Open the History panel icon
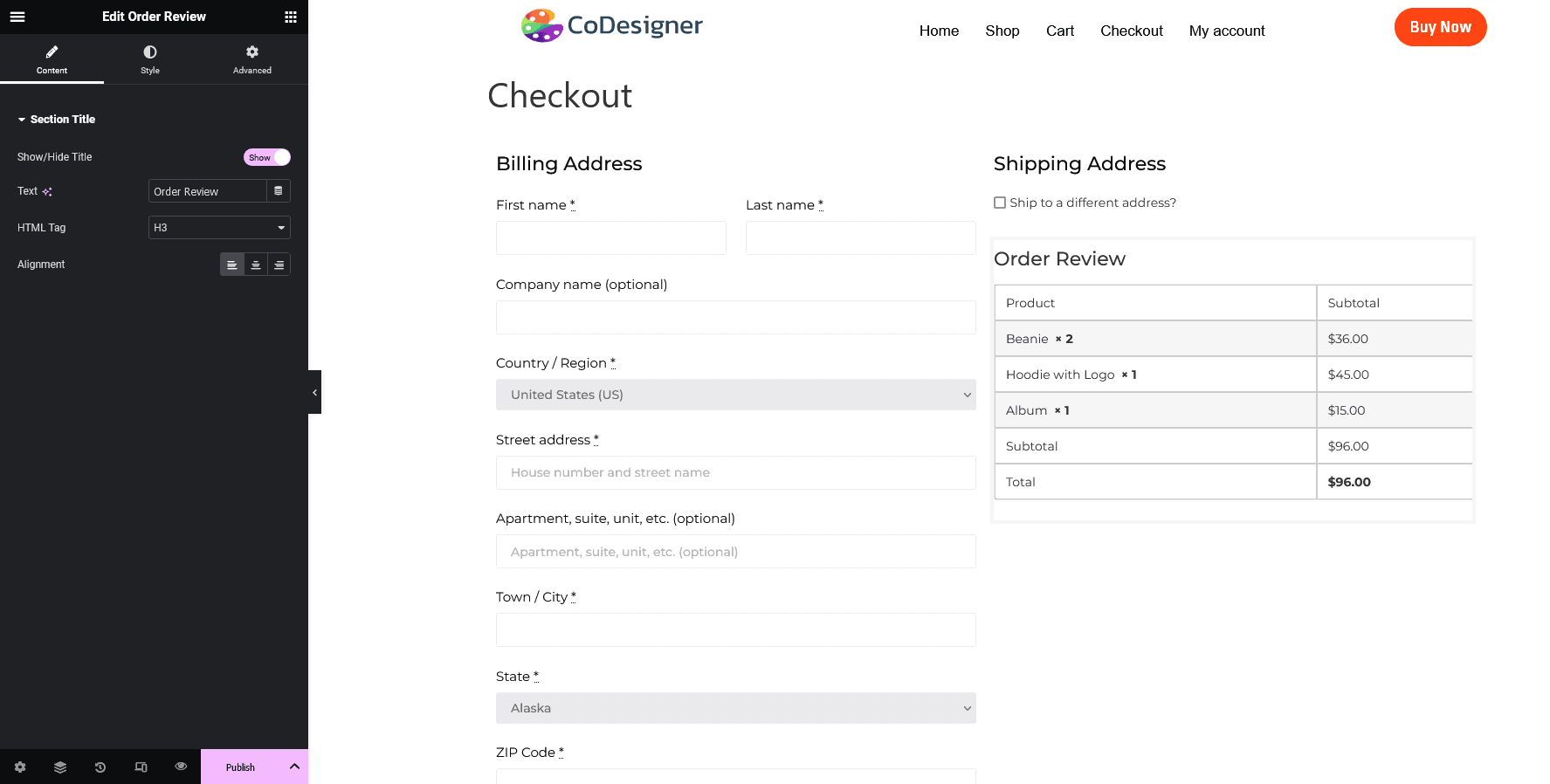Viewport: 1550px width, 784px height. tap(100, 767)
